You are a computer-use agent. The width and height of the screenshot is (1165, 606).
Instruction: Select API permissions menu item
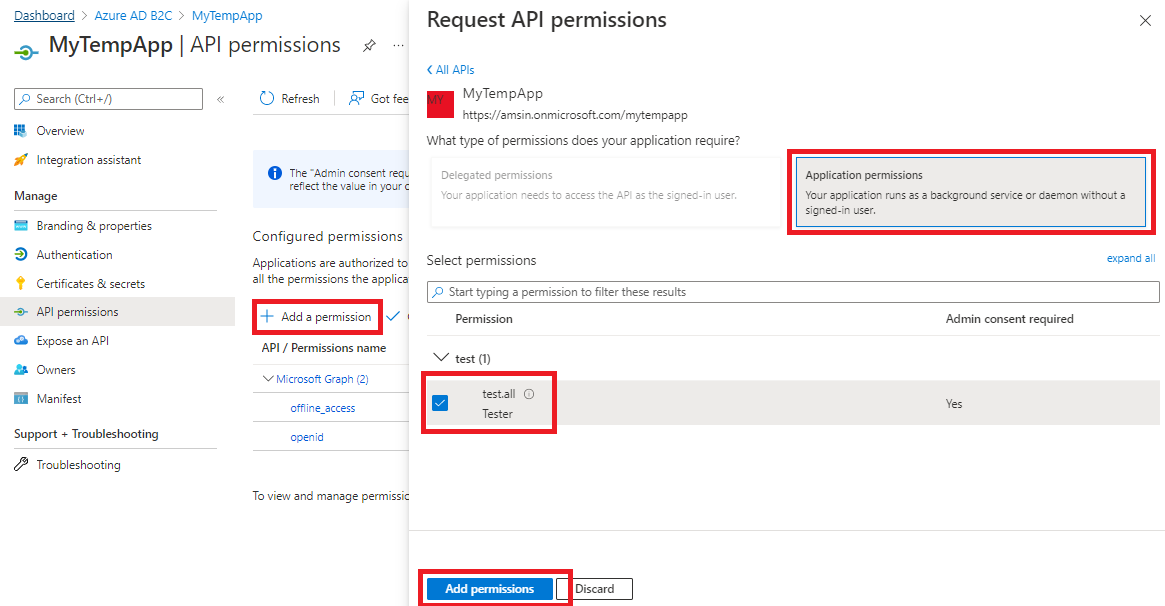77,312
